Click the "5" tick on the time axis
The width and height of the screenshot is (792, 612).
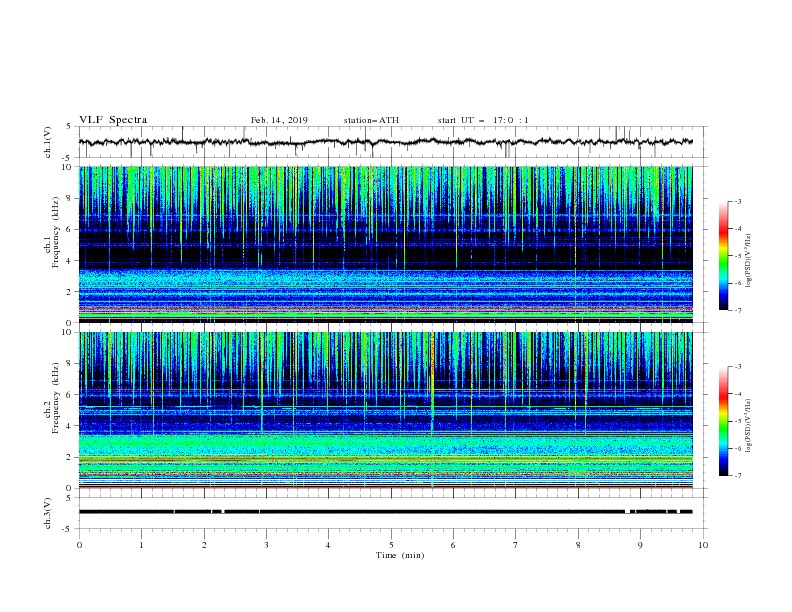pos(391,545)
